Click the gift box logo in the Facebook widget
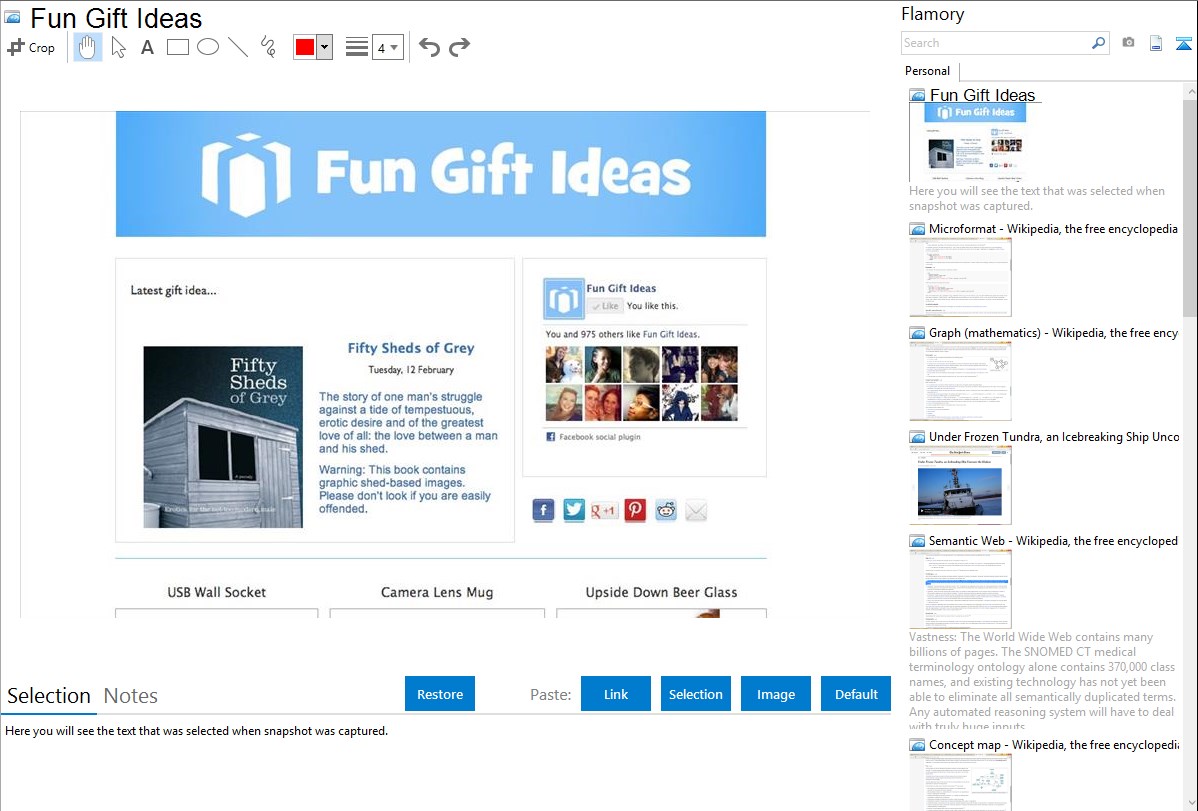Viewport: 1198px width, 811px height. [x=564, y=298]
